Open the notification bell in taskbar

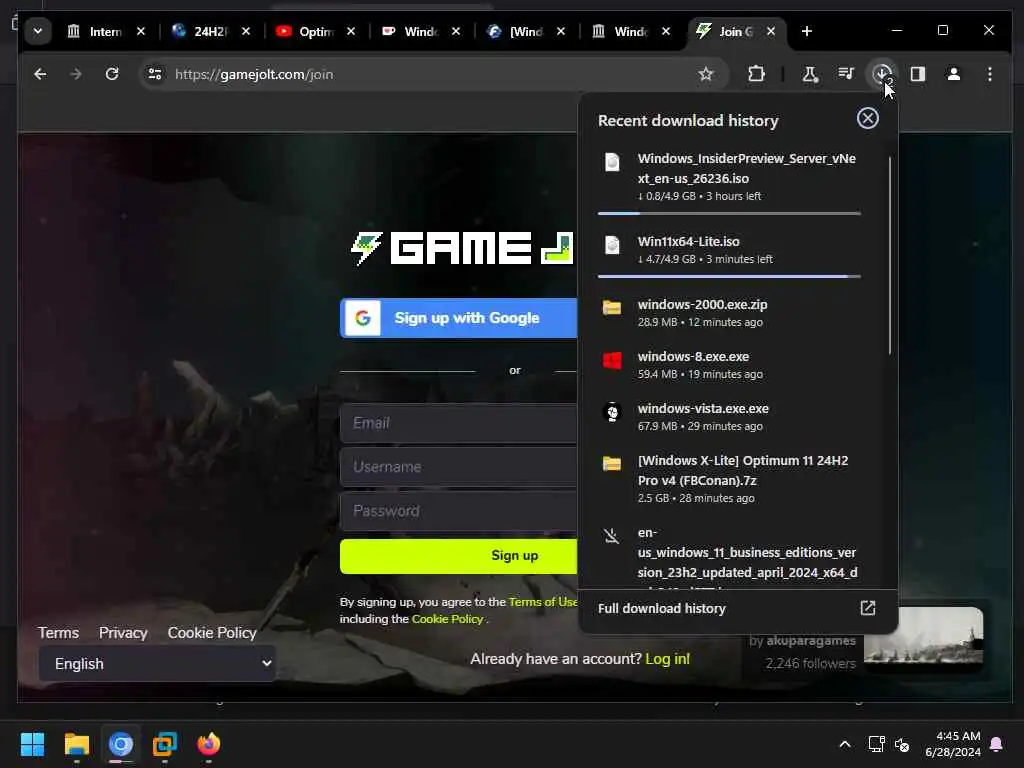coord(997,744)
